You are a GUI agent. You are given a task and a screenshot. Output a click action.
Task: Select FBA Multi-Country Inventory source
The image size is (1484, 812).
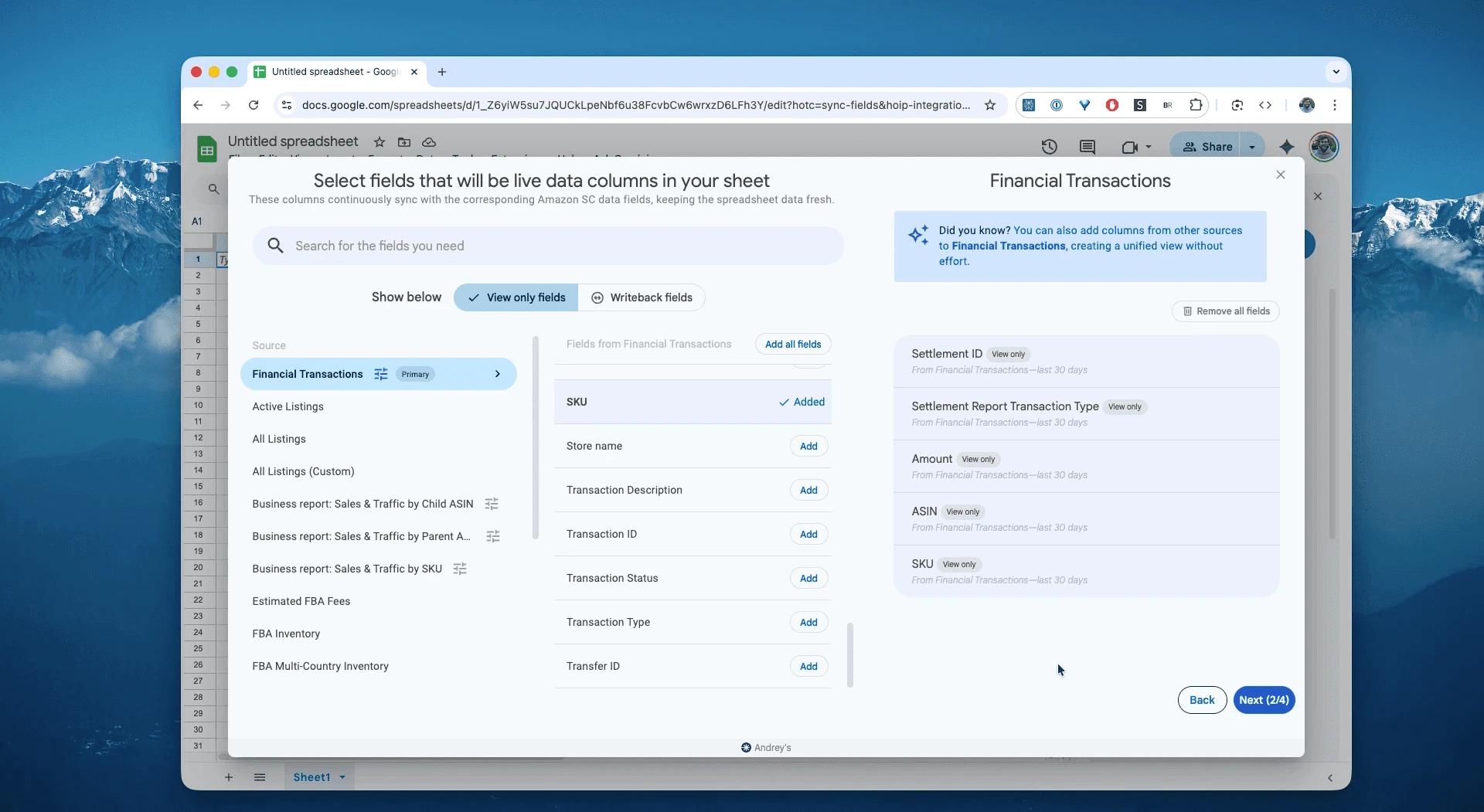coord(320,666)
